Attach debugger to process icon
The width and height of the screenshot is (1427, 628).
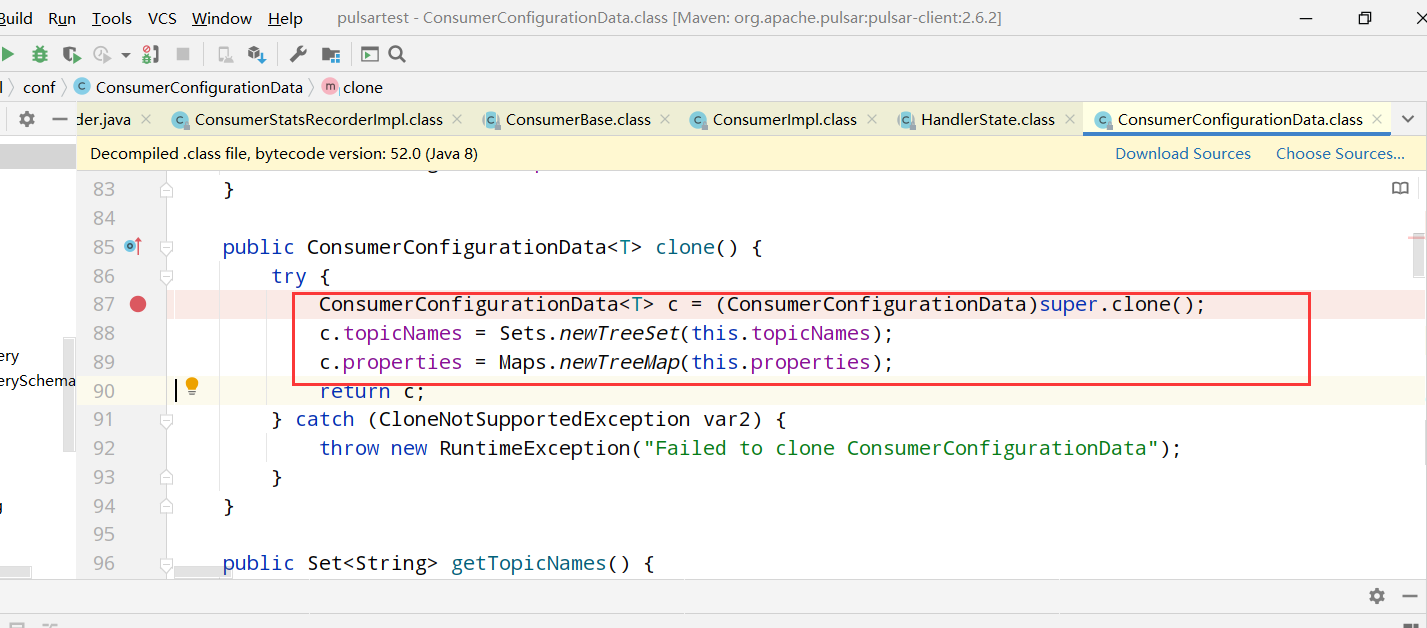[151, 54]
